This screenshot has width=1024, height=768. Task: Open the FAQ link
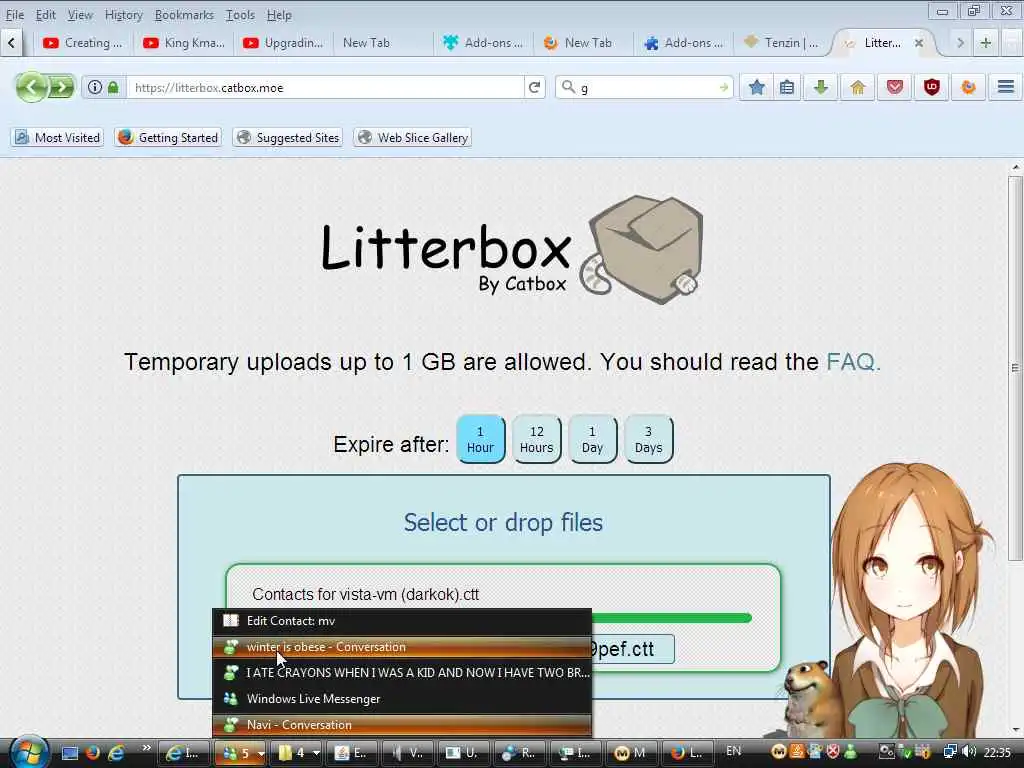853,362
